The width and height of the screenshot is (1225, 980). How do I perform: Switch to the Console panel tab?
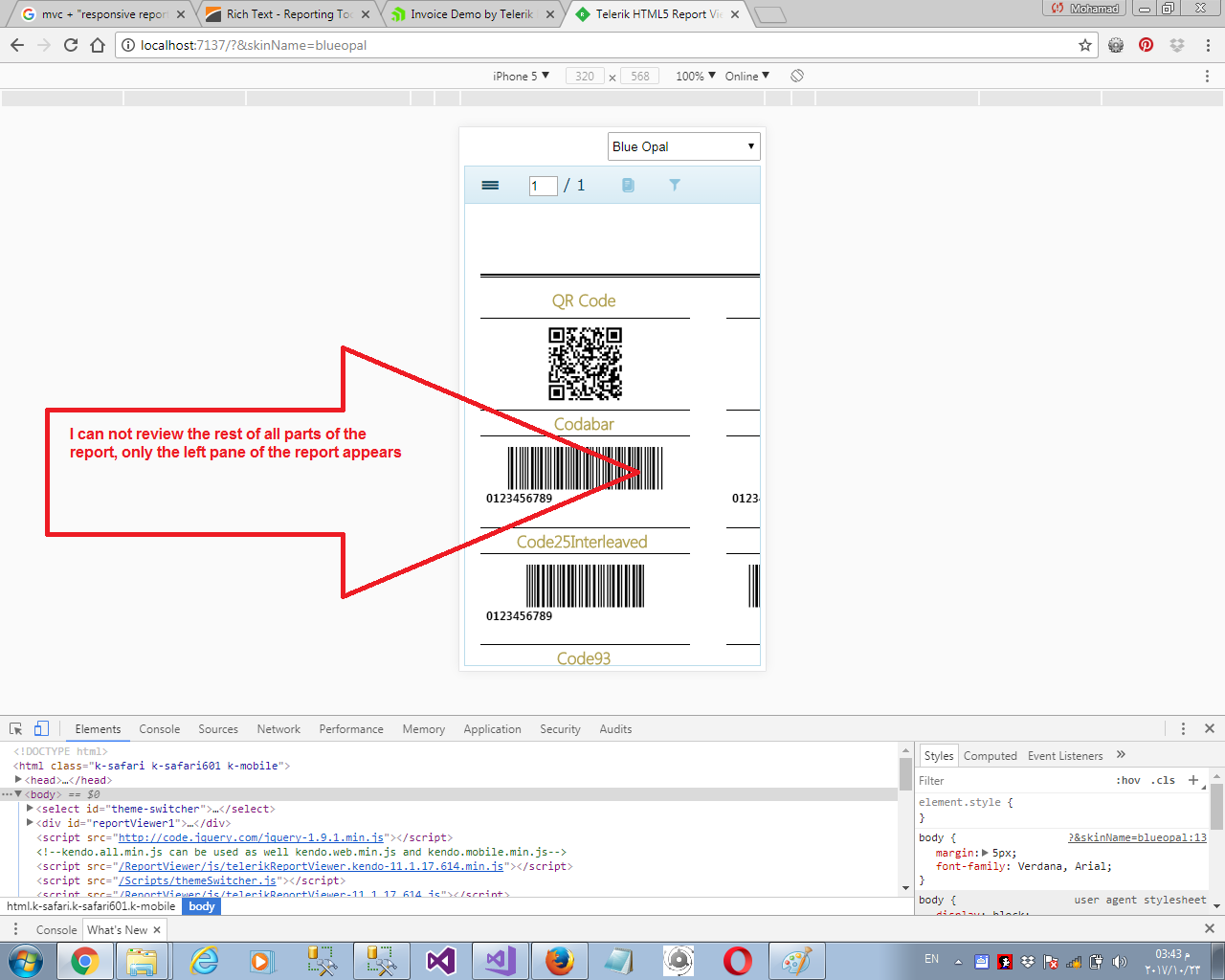point(160,728)
